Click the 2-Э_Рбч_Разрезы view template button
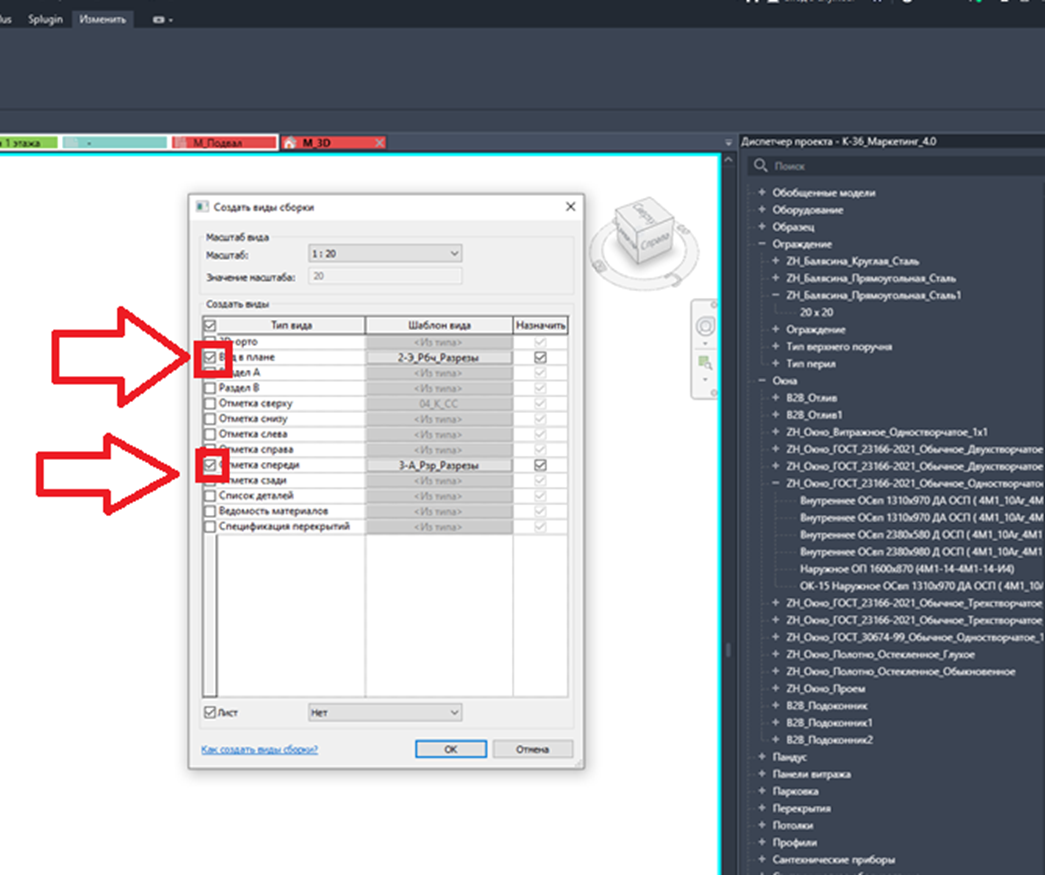Screen dimensions: 1045x875 click(439, 358)
